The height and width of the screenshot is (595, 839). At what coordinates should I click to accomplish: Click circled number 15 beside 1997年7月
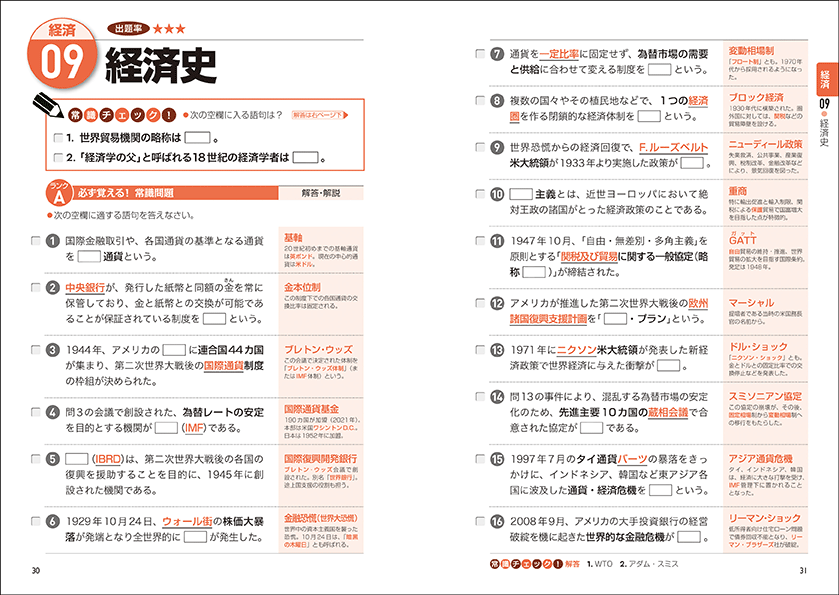pyautogui.click(x=497, y=459)
